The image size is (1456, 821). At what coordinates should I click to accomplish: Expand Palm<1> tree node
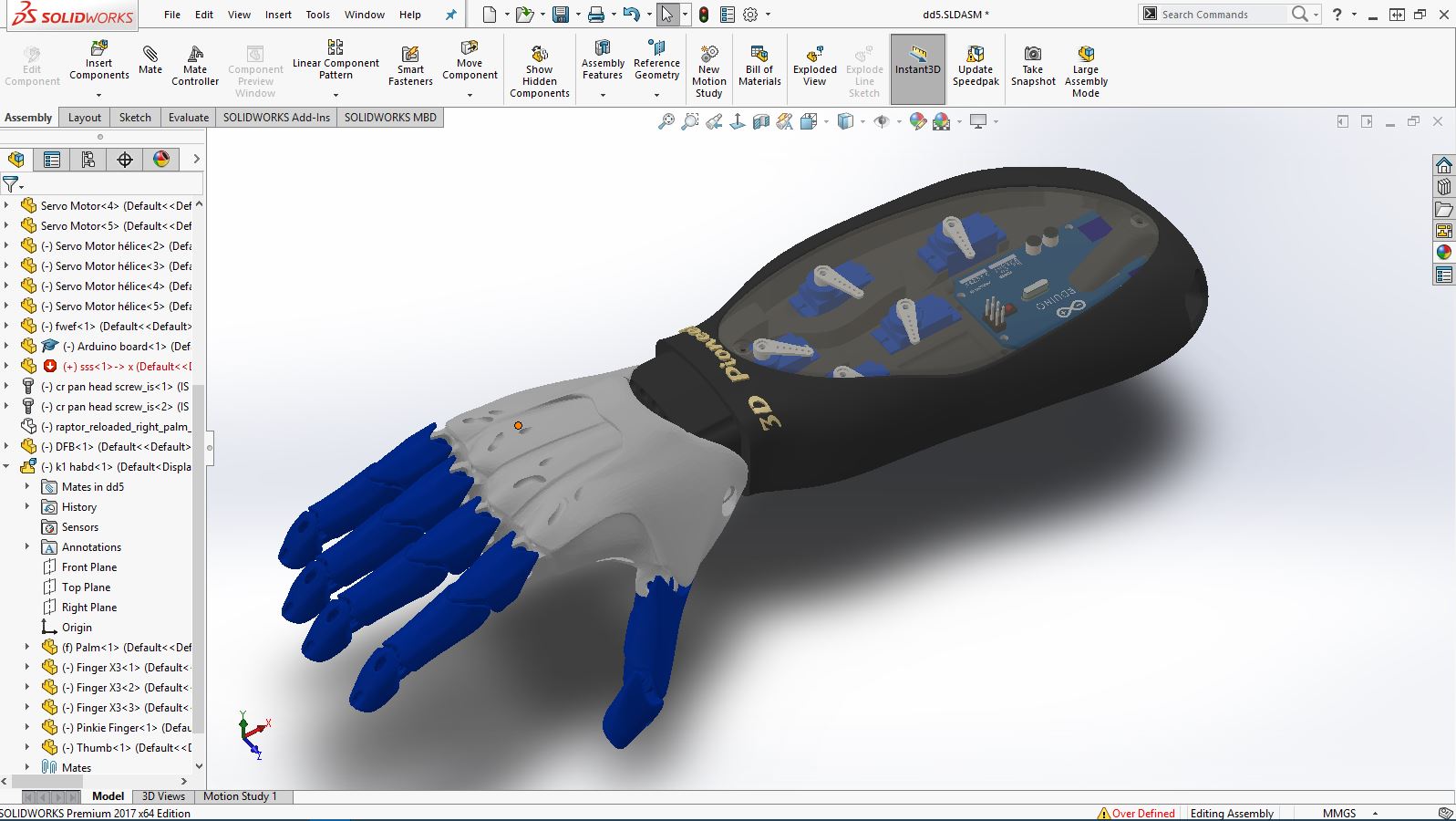click(x=27, y=647)
